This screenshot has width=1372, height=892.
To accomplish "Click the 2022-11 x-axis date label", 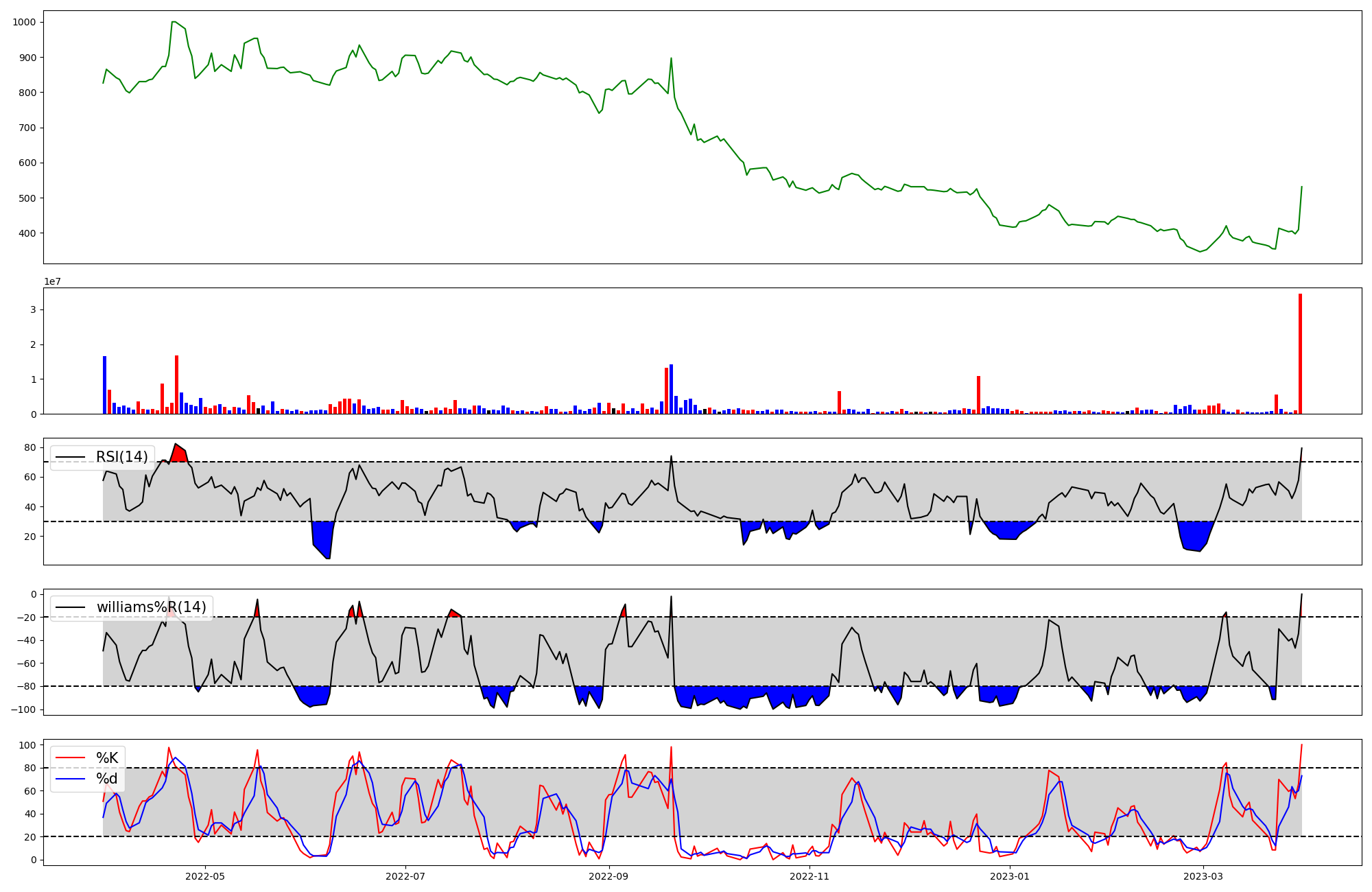I will 809,876.
